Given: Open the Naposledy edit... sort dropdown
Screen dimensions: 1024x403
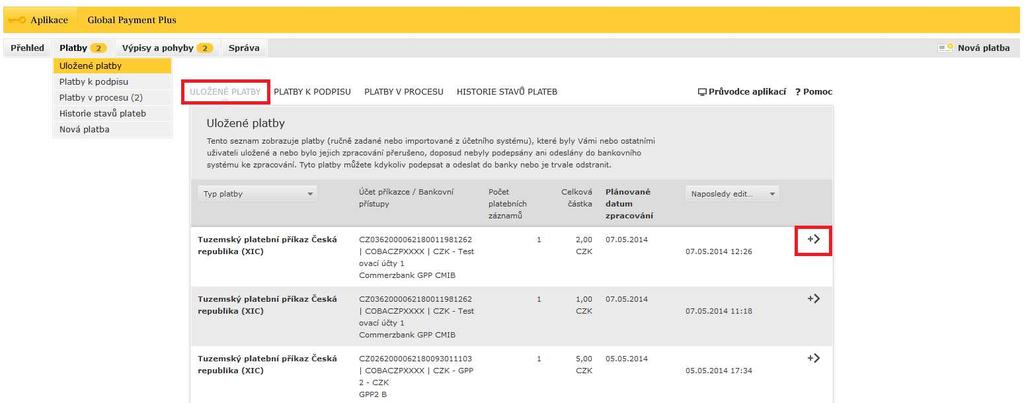Looking at the screenshot, I should pos(732,194).
